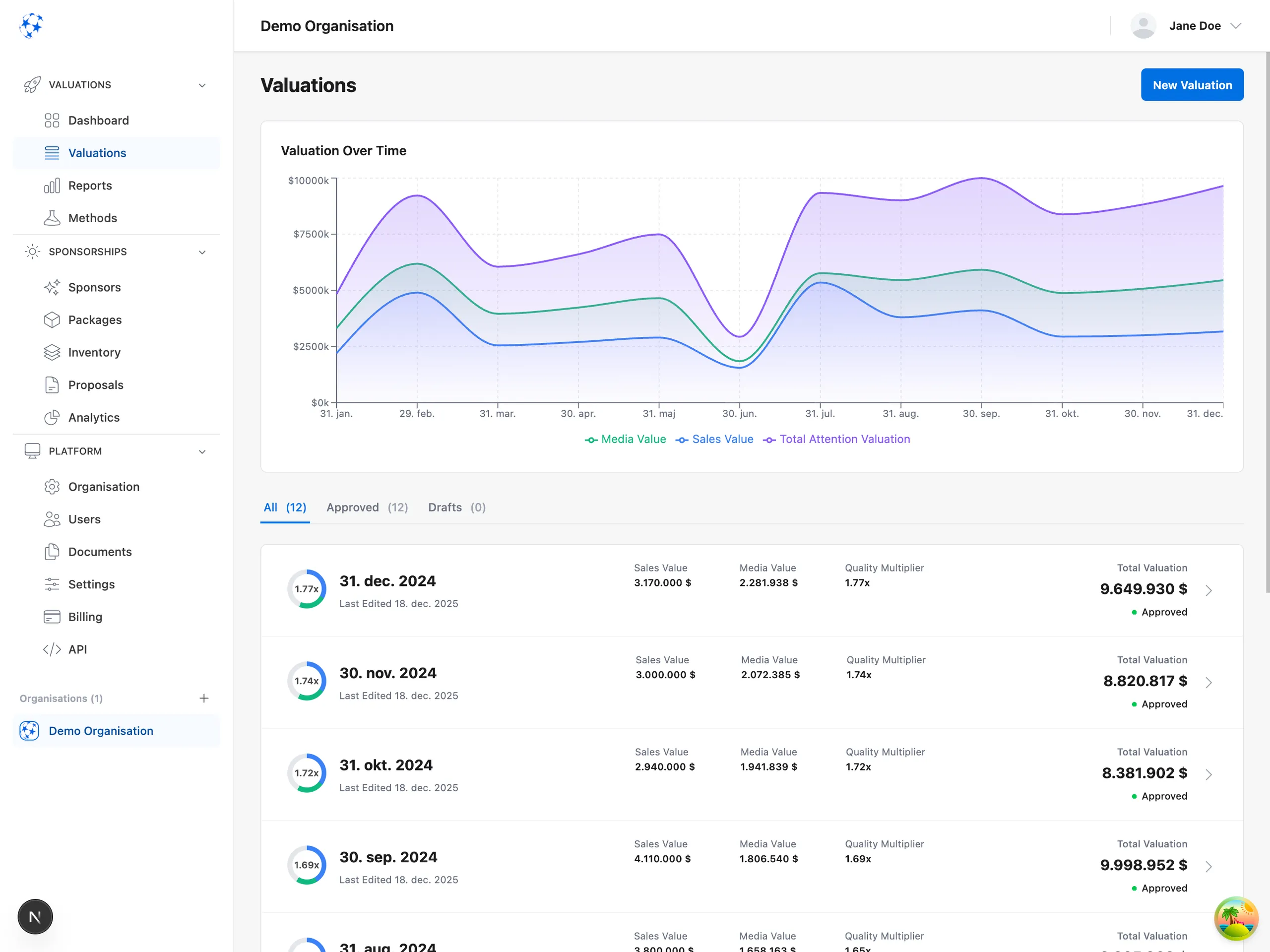Open Sponsors via the sparkle icon

pos(52,287)
